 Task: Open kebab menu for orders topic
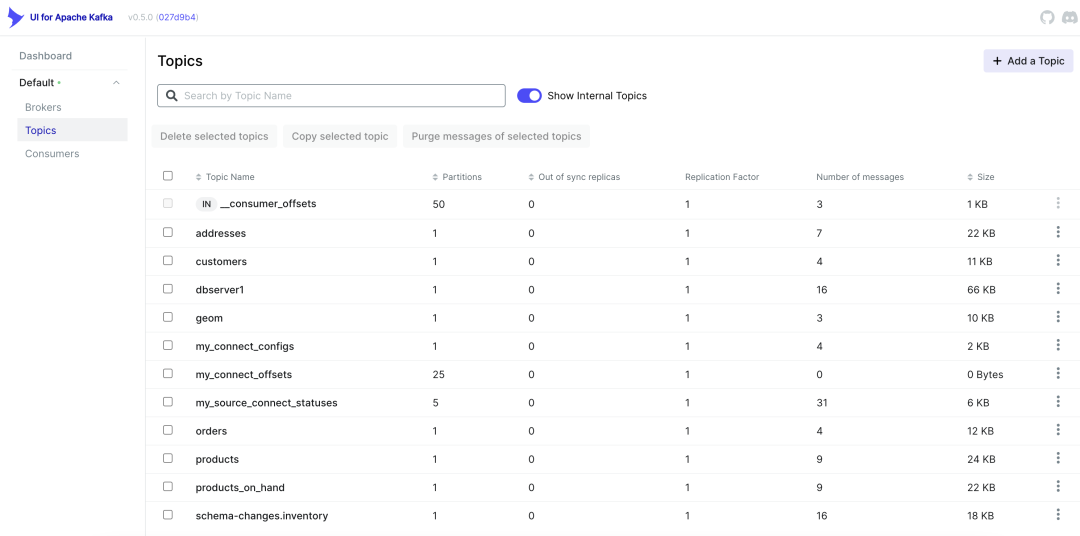click(1058, 430)
